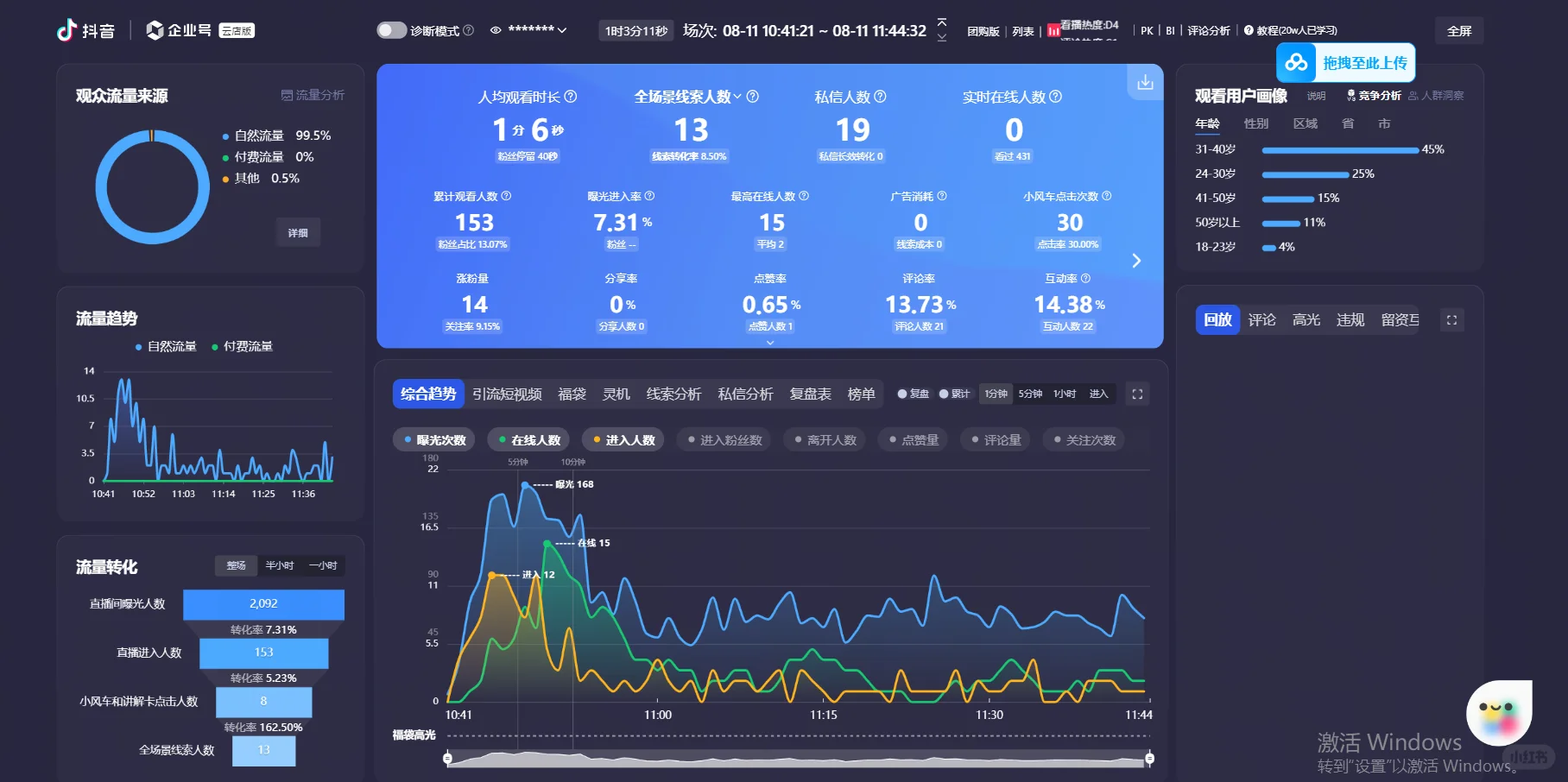The width and height of the screenshot is (1568, 782).
Task: Click the 自然流量 legend item in 流量趋势
Action: [x=166, y=346]
